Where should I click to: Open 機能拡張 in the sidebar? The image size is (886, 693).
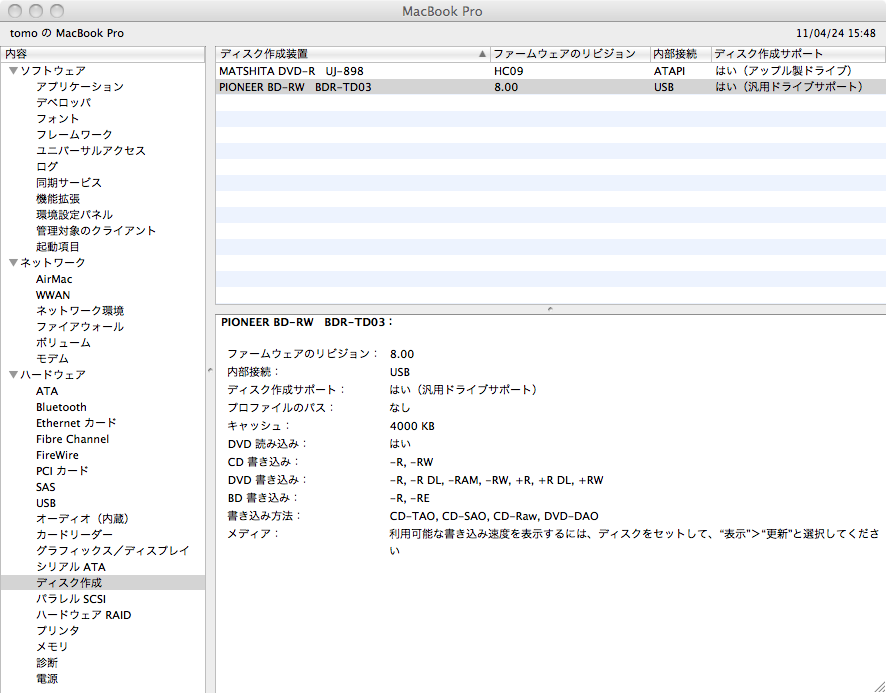[x=58, y=198]
